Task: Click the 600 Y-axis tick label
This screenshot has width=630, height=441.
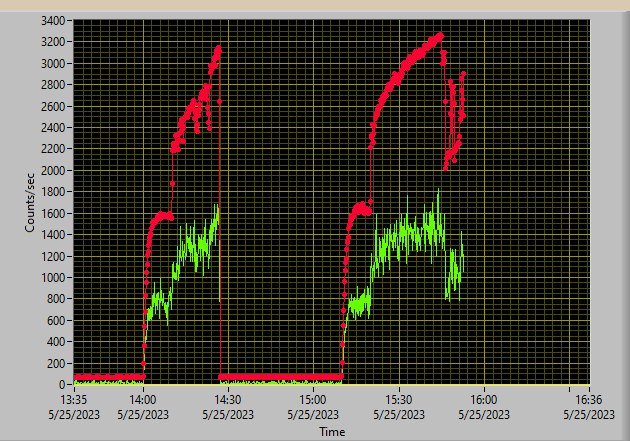Action: click(56, 321)
